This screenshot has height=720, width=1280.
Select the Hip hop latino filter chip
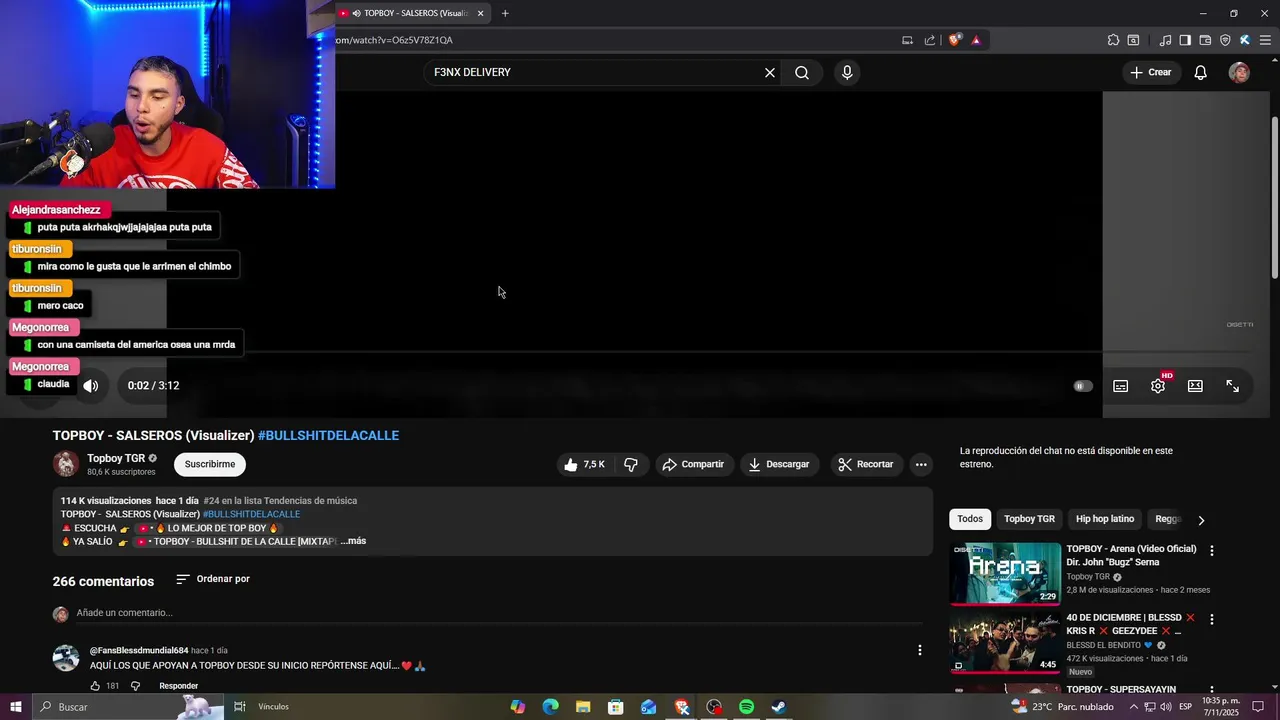[1105, 519]
